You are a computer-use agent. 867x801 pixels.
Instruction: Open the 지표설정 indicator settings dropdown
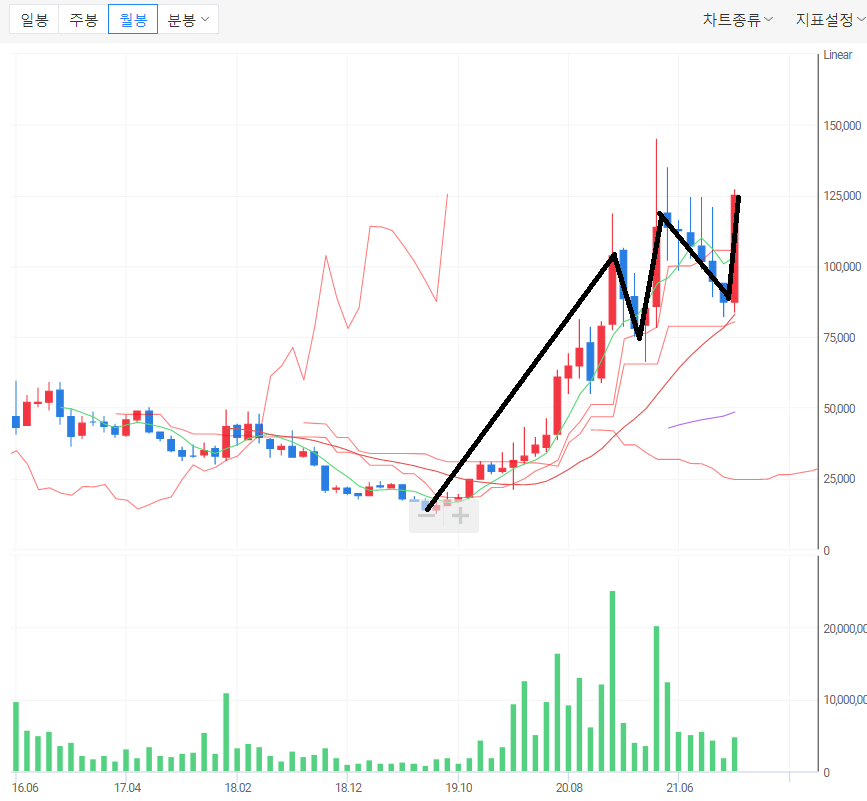pyautogui.click(x=830, y=20)
